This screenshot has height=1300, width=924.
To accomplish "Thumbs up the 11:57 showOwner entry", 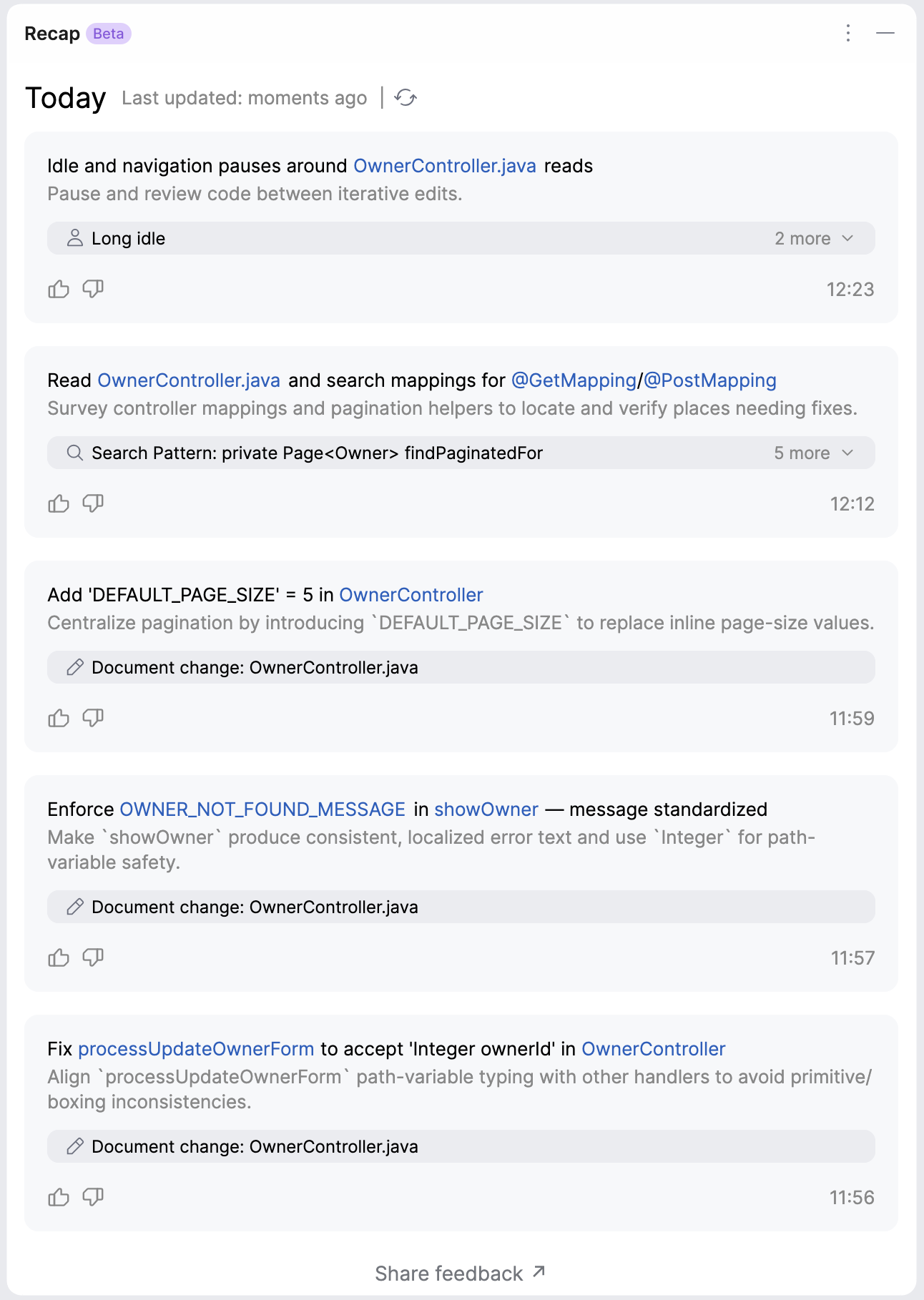I will [59, 957].
